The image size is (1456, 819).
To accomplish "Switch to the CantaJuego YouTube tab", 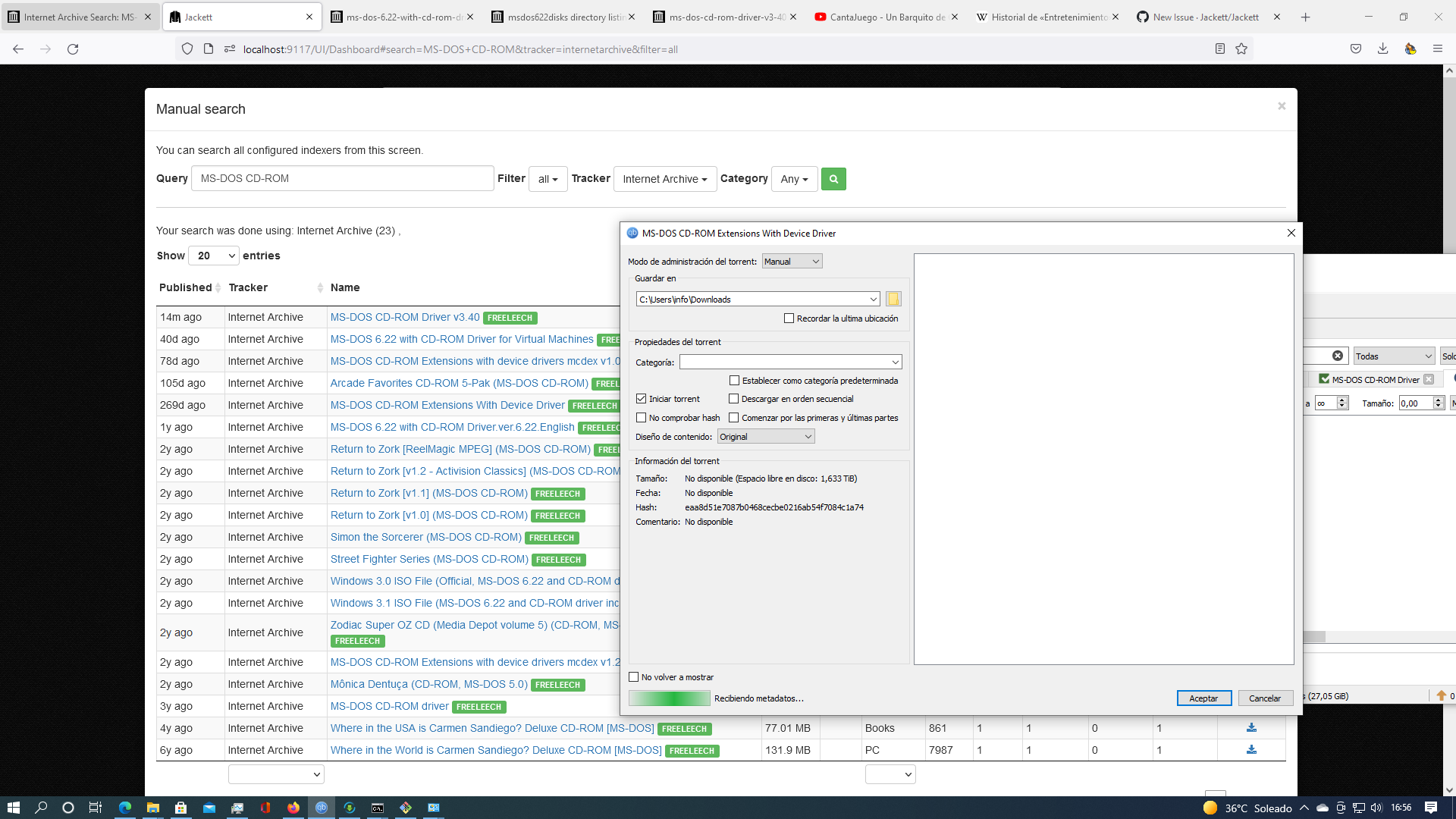I will click(x=885, y=17).
